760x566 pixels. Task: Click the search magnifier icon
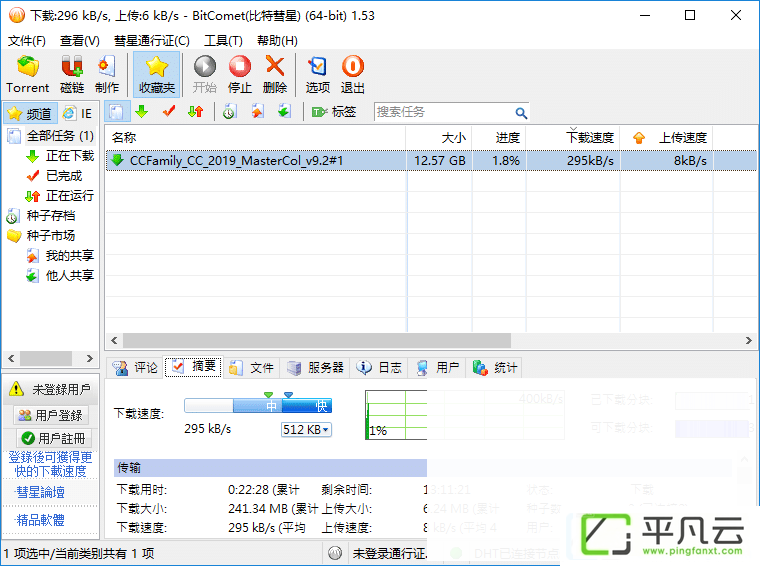pos(521,113)
